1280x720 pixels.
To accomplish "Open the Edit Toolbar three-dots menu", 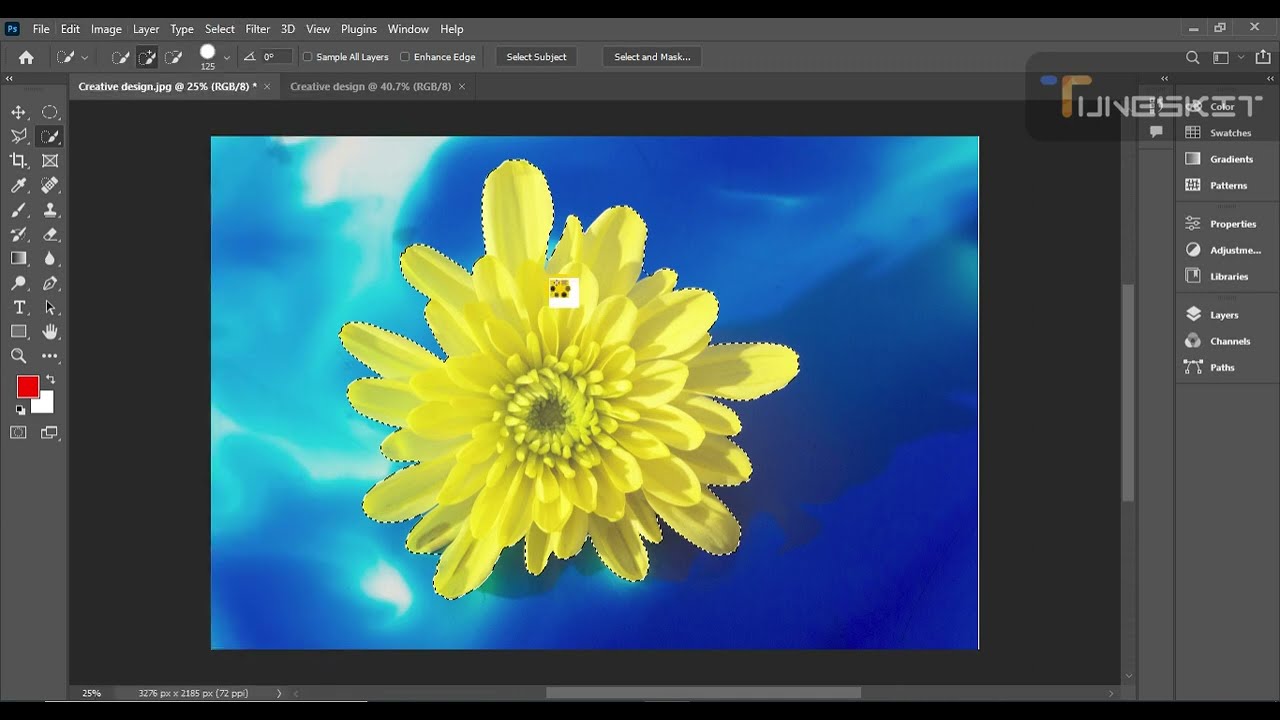I will coord(50,356).
